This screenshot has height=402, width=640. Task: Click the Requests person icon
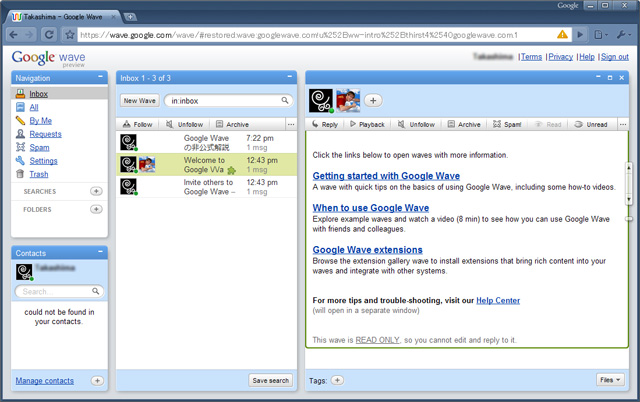click(x=20, y=133)
